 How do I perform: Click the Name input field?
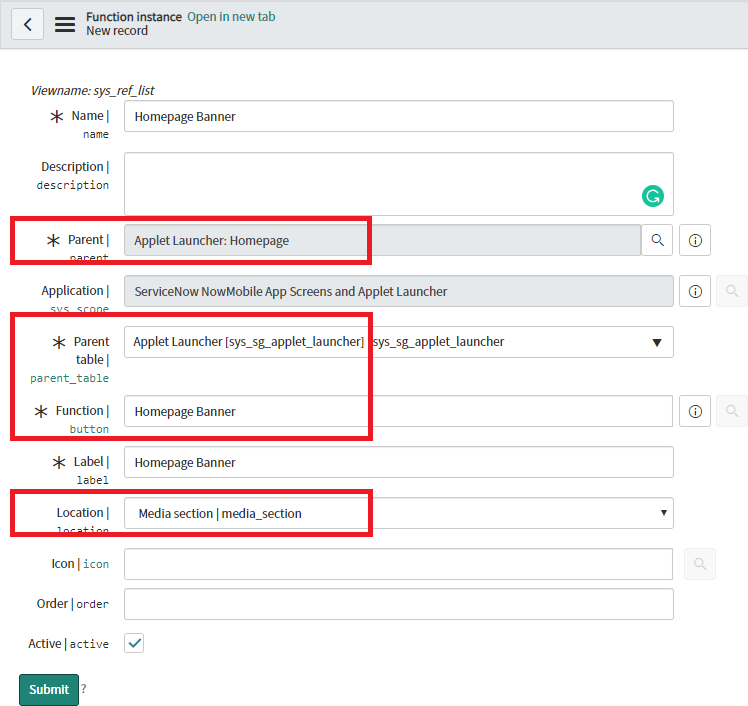coord(399,116)
